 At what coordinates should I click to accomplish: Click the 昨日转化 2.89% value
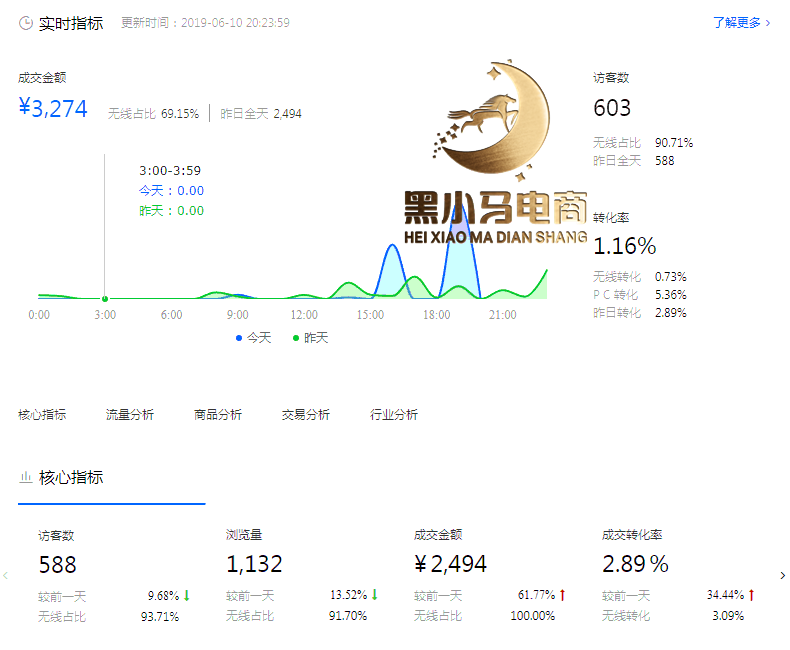(x=671, y=313)
